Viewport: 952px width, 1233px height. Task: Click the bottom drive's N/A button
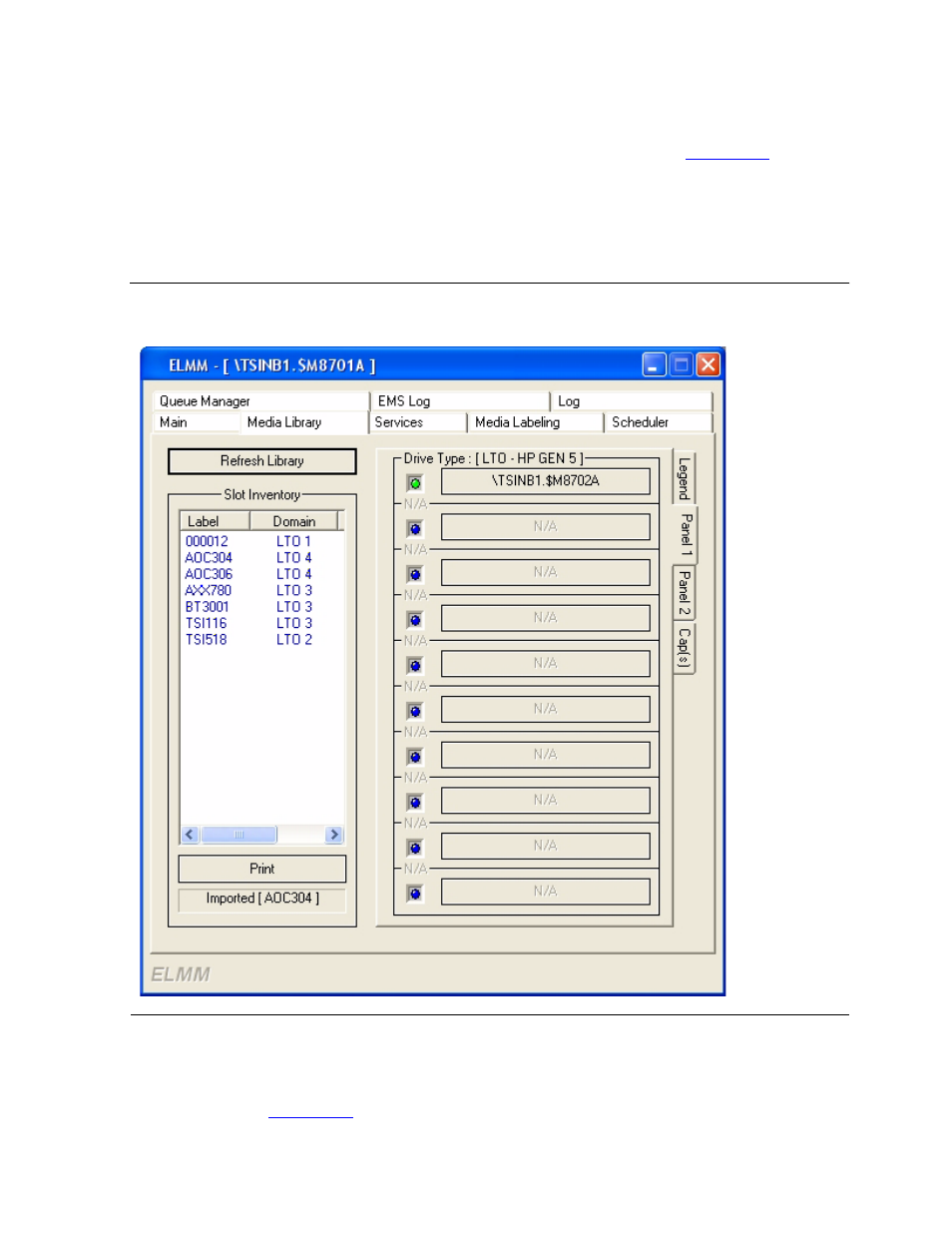click(x=546, y=891)
